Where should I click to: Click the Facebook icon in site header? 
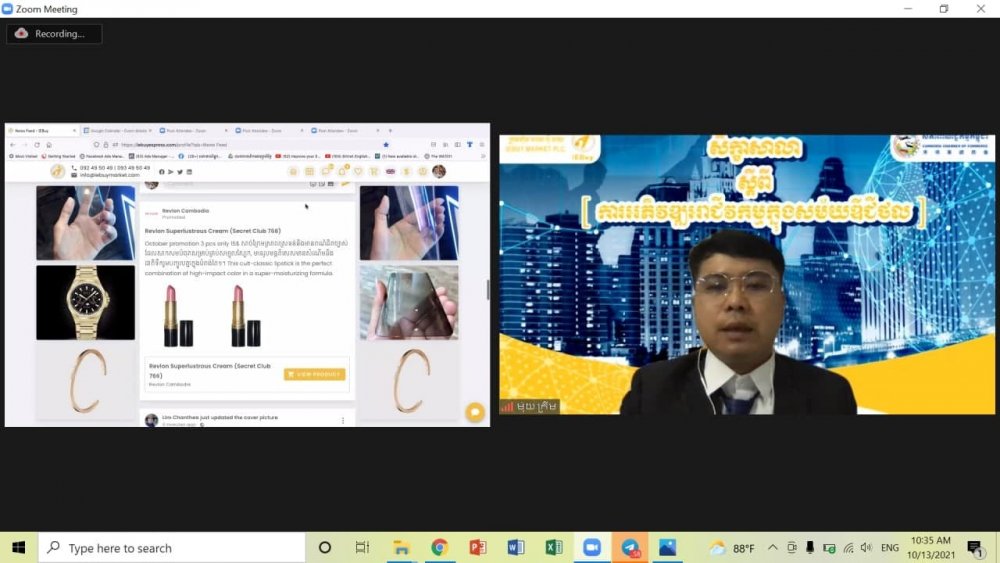click(x=161, y=172)
